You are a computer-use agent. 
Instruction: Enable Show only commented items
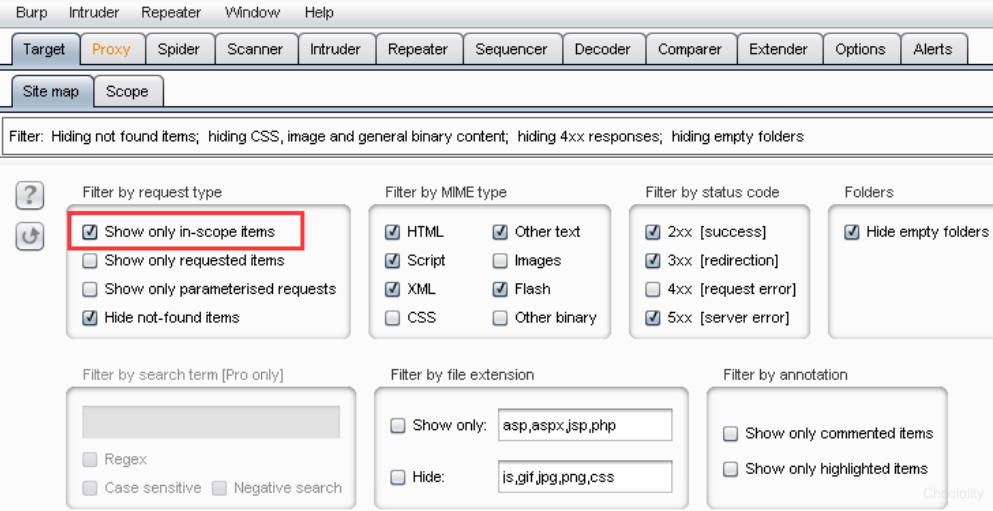731,434
